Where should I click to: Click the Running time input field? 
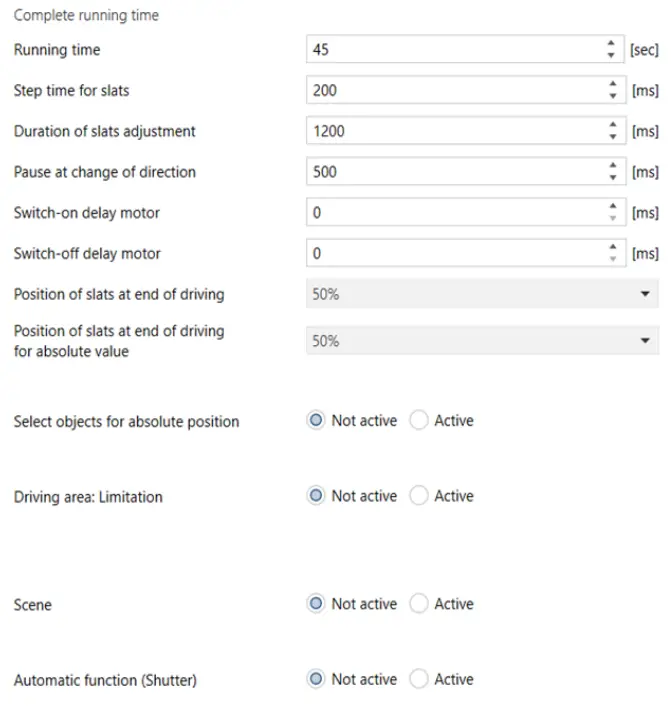[455, 49]
